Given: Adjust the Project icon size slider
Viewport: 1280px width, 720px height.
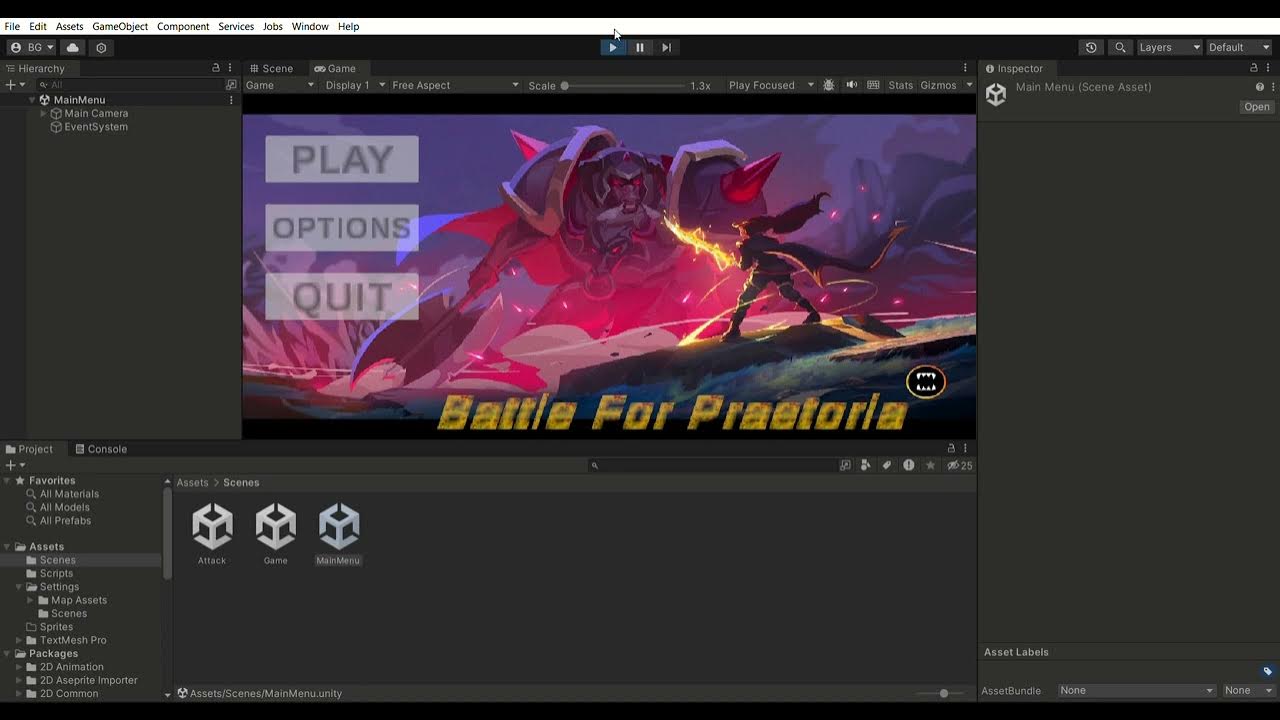Looking at the screenshot, I should coord(943,693).
